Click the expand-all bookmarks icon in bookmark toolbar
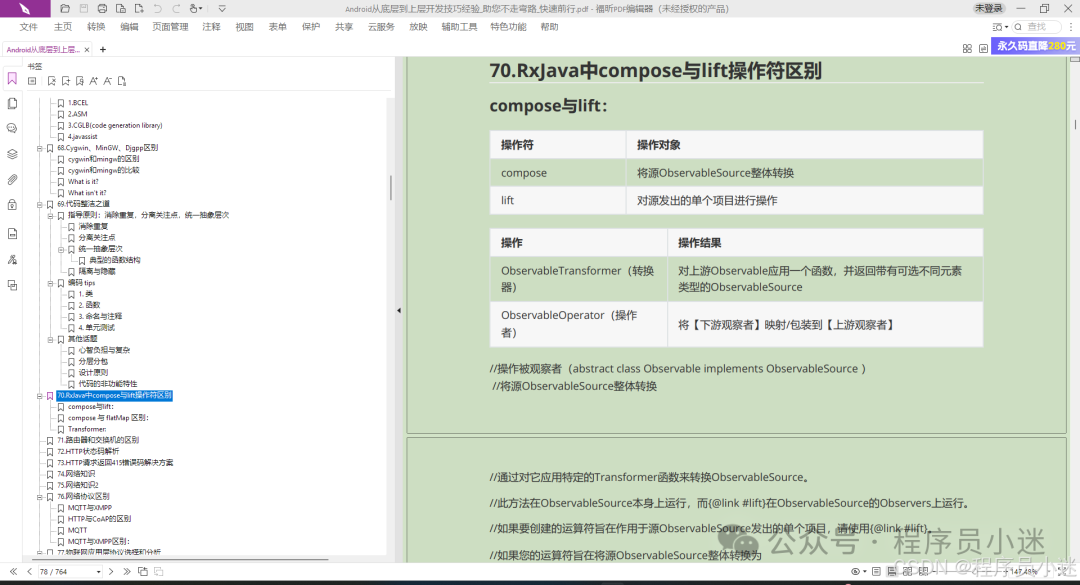 click(32, 81)
